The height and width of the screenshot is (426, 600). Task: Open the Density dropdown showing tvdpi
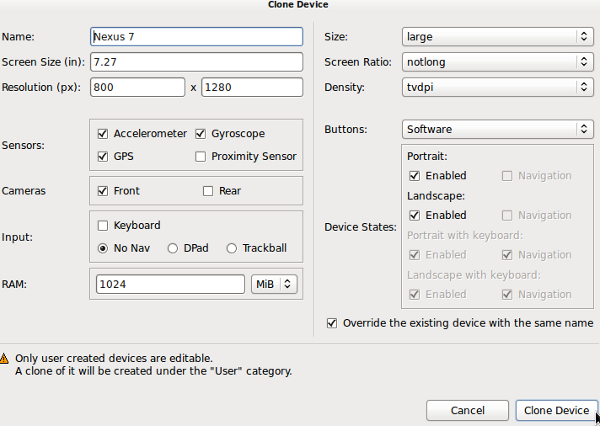pyautogui.click(x=498, y=87)
